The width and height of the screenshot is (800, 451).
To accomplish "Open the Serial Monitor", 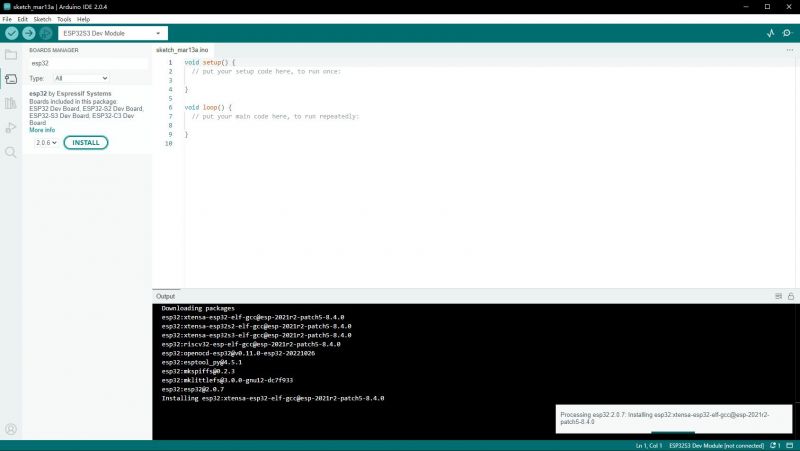I will (787, 33).
